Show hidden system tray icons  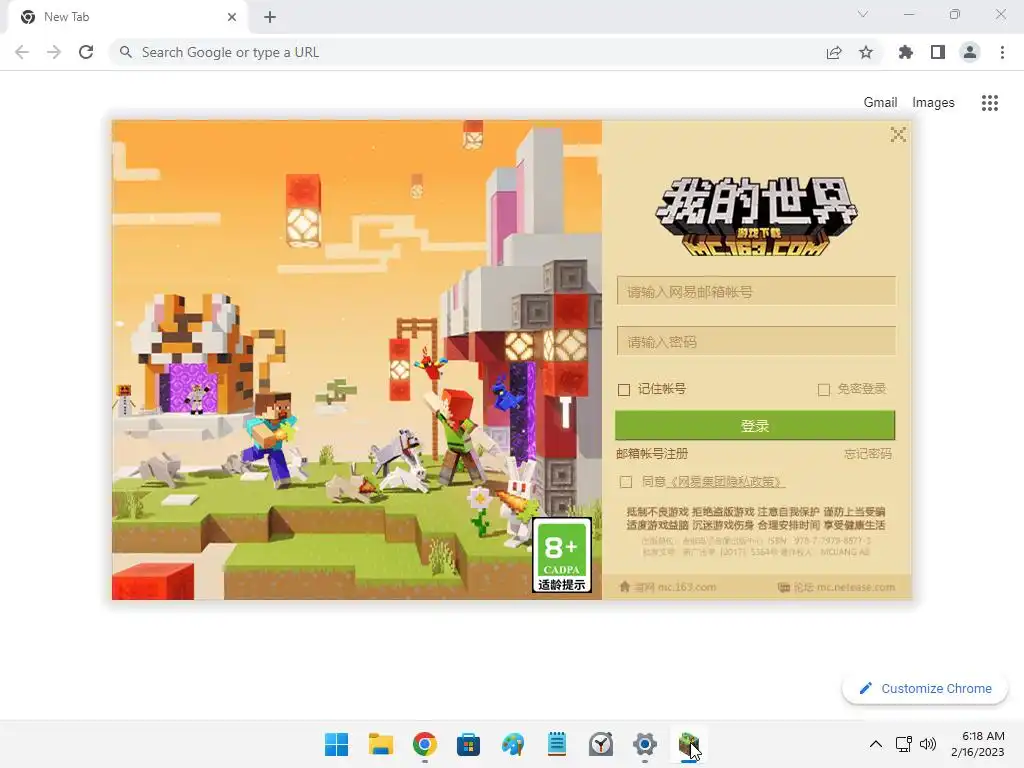click(x=876, y=744)
